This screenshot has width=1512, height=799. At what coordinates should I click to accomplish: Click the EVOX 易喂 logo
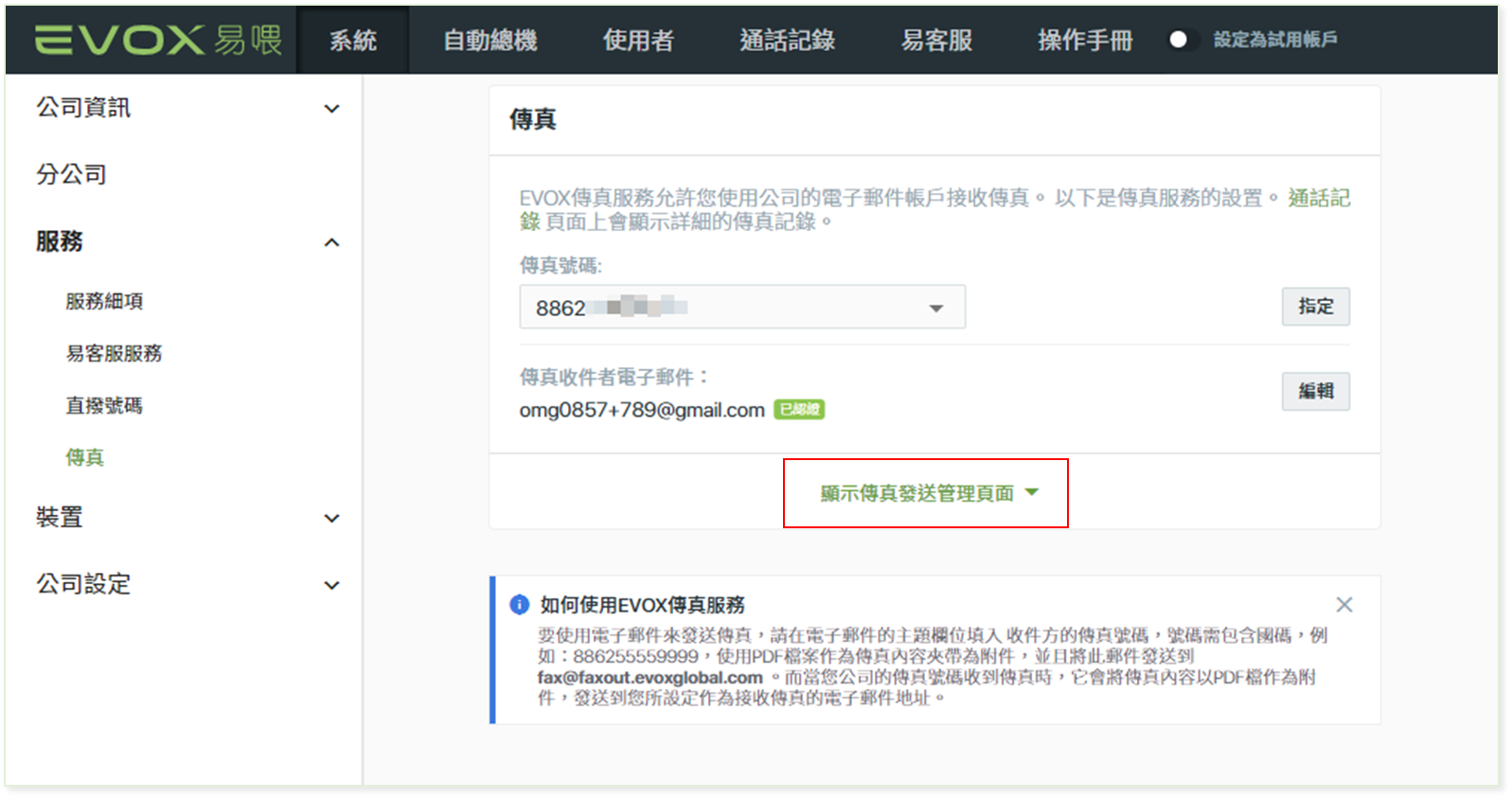[158, 40]
